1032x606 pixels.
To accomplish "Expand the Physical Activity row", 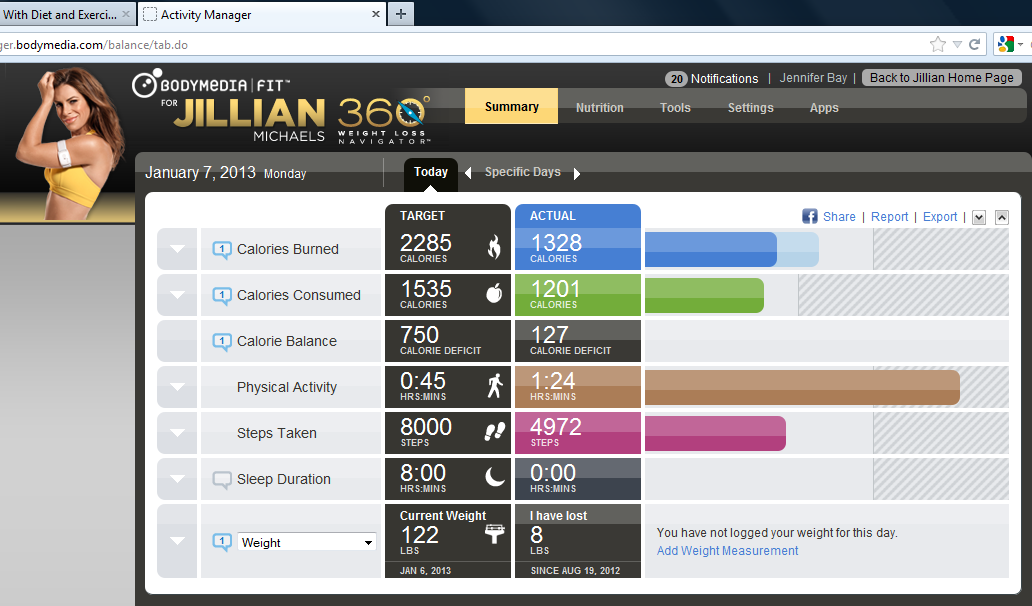I will tap(177, 388).
